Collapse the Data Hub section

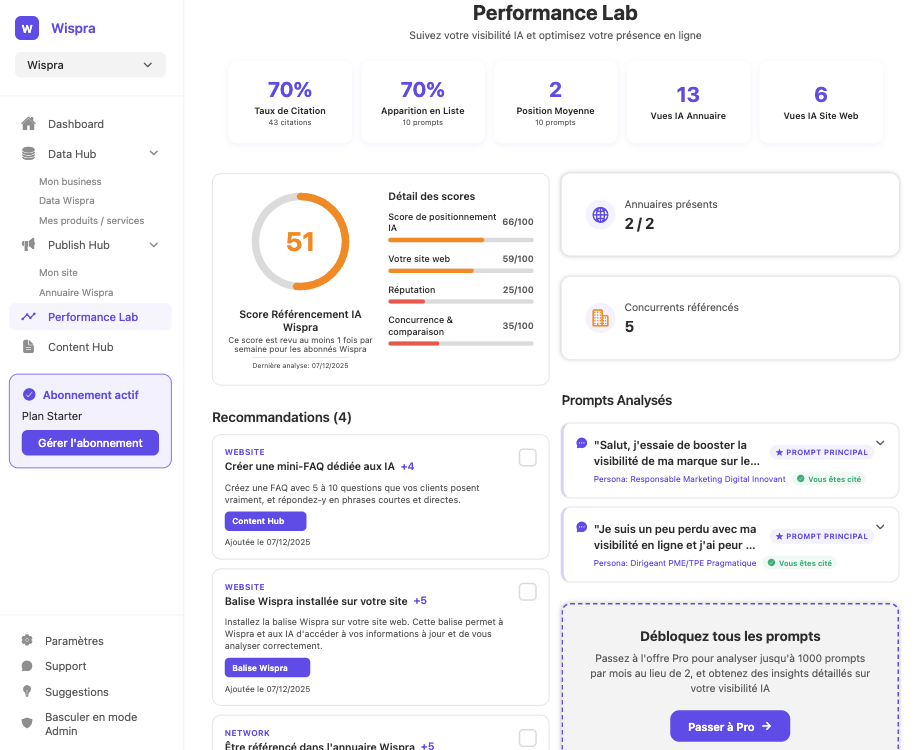pyautogui.click(x=154, y=153)
